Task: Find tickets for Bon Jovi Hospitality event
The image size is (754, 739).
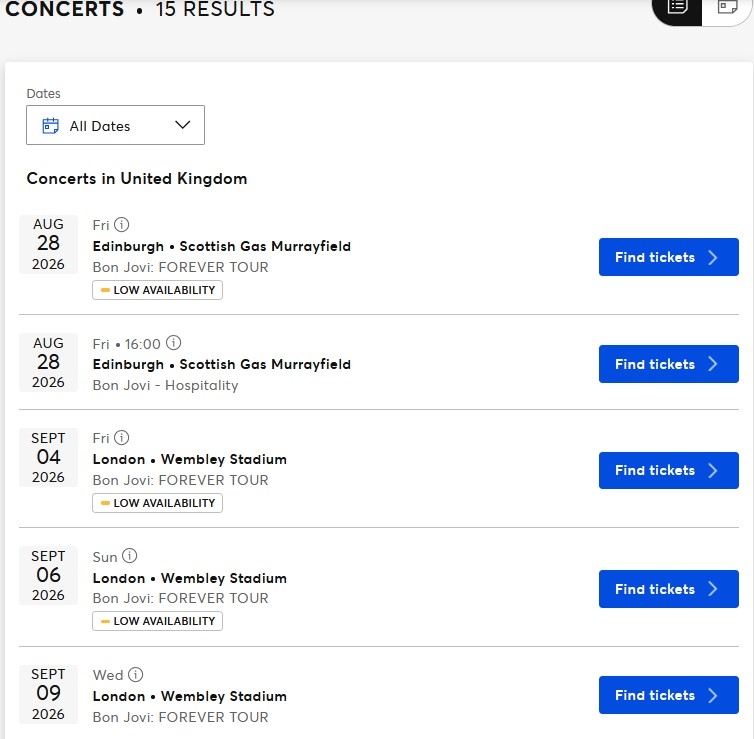Action: coord(668,364)
